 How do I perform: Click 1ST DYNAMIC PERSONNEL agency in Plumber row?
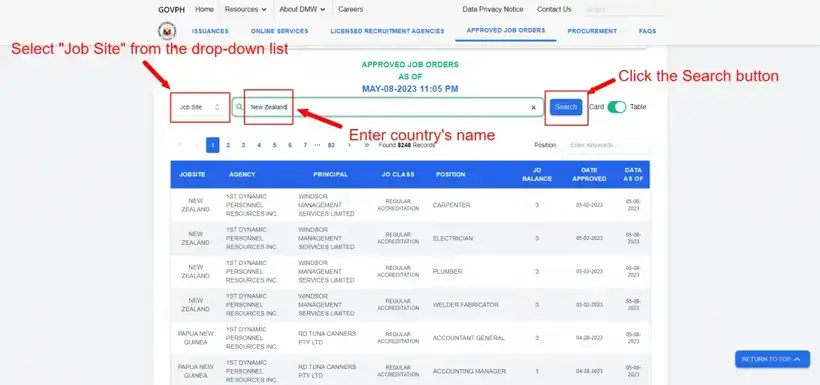coord(252,271)
